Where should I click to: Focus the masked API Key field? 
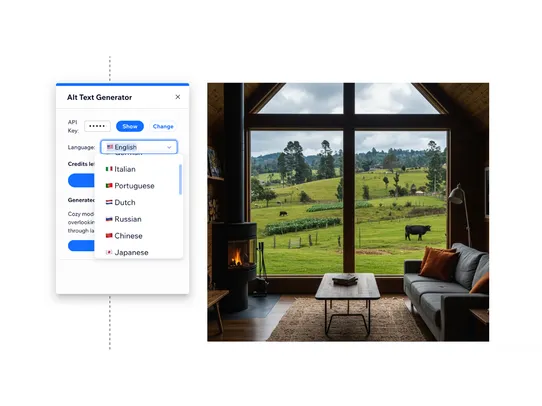(97, 126)
